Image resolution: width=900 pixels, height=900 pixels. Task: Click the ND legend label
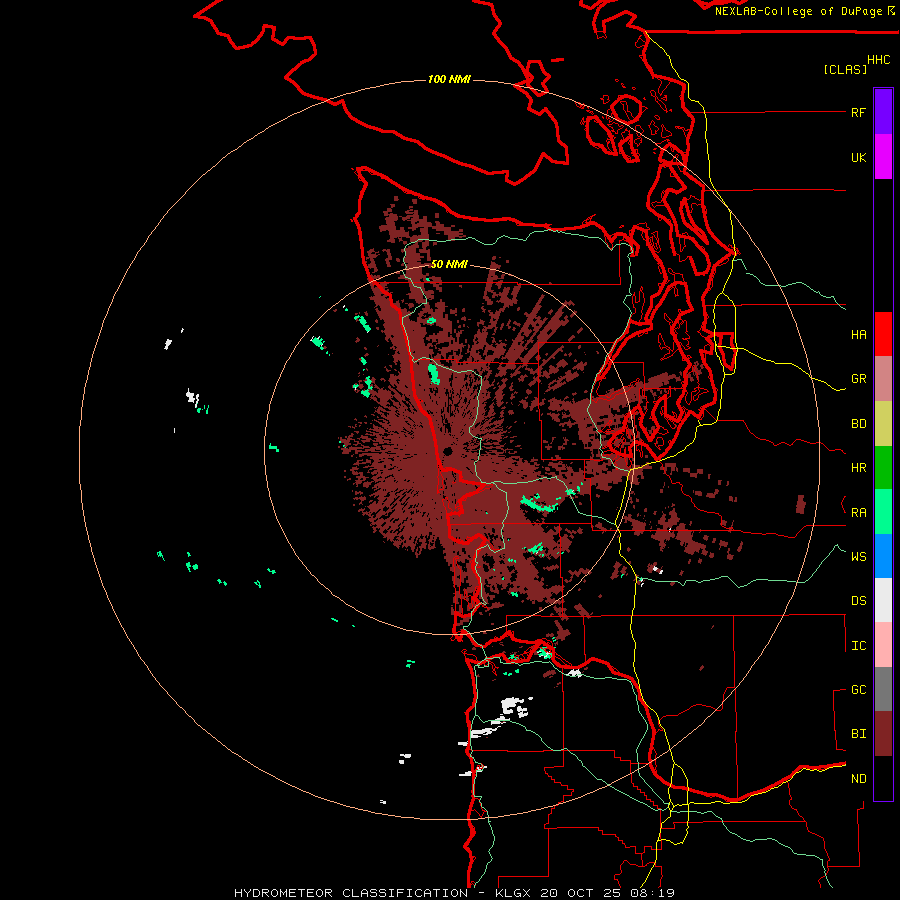coord(859,778)
